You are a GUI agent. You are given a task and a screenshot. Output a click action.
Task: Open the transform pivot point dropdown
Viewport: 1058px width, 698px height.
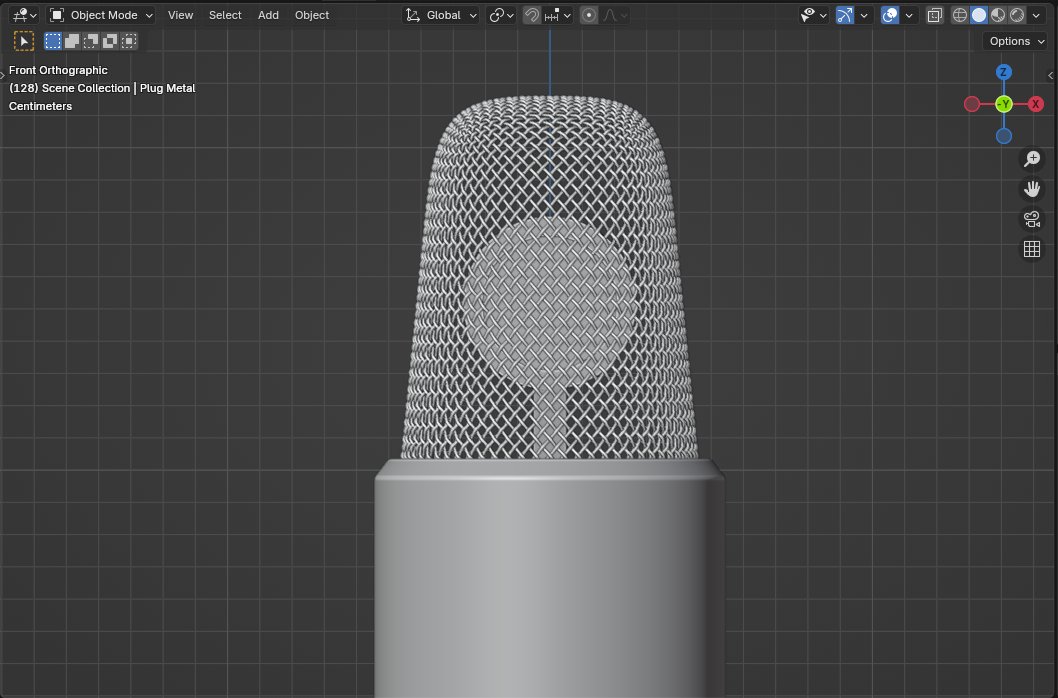point(501,15)
